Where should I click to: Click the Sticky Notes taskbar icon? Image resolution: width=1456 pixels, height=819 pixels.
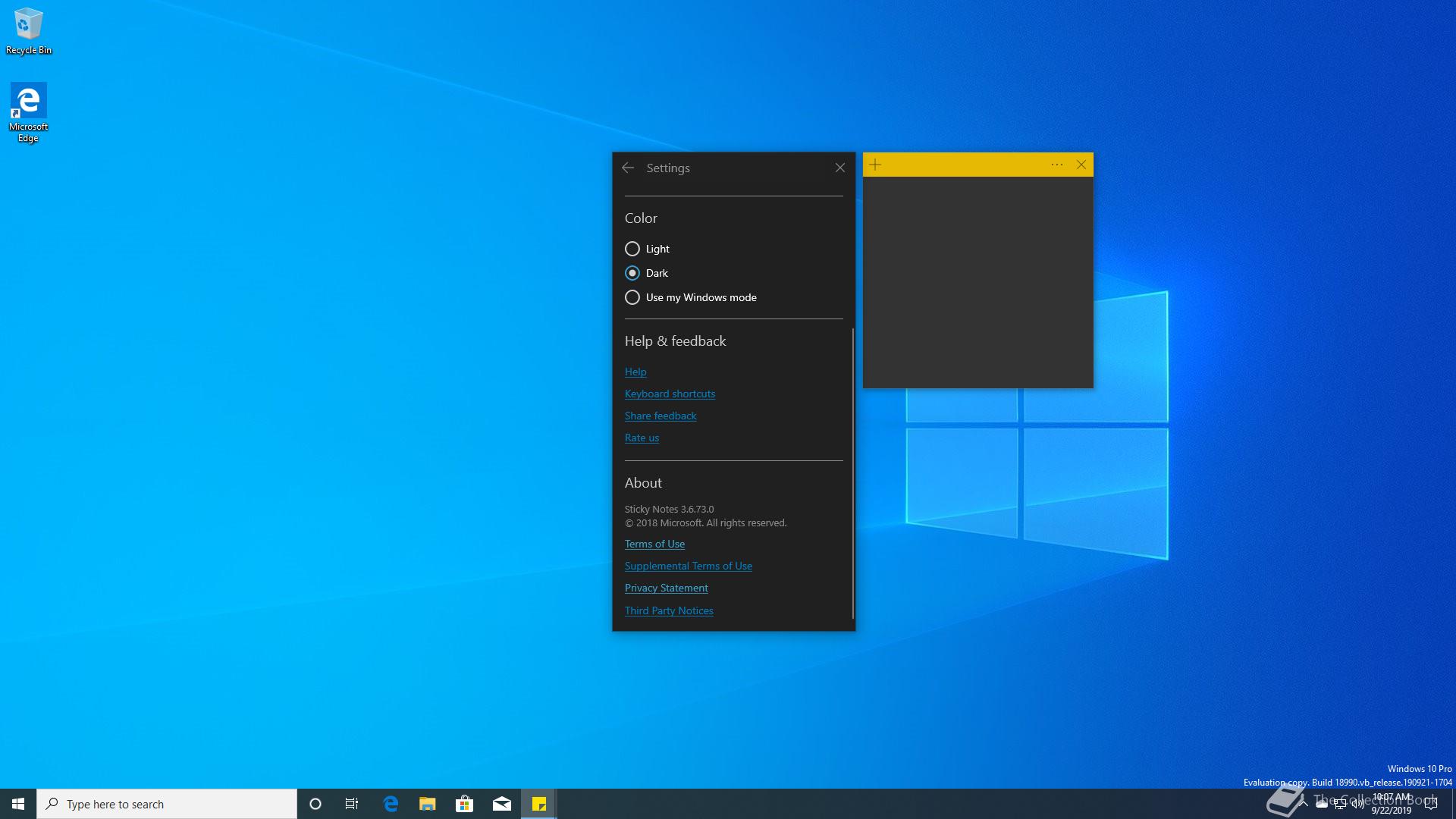[539, 804]
